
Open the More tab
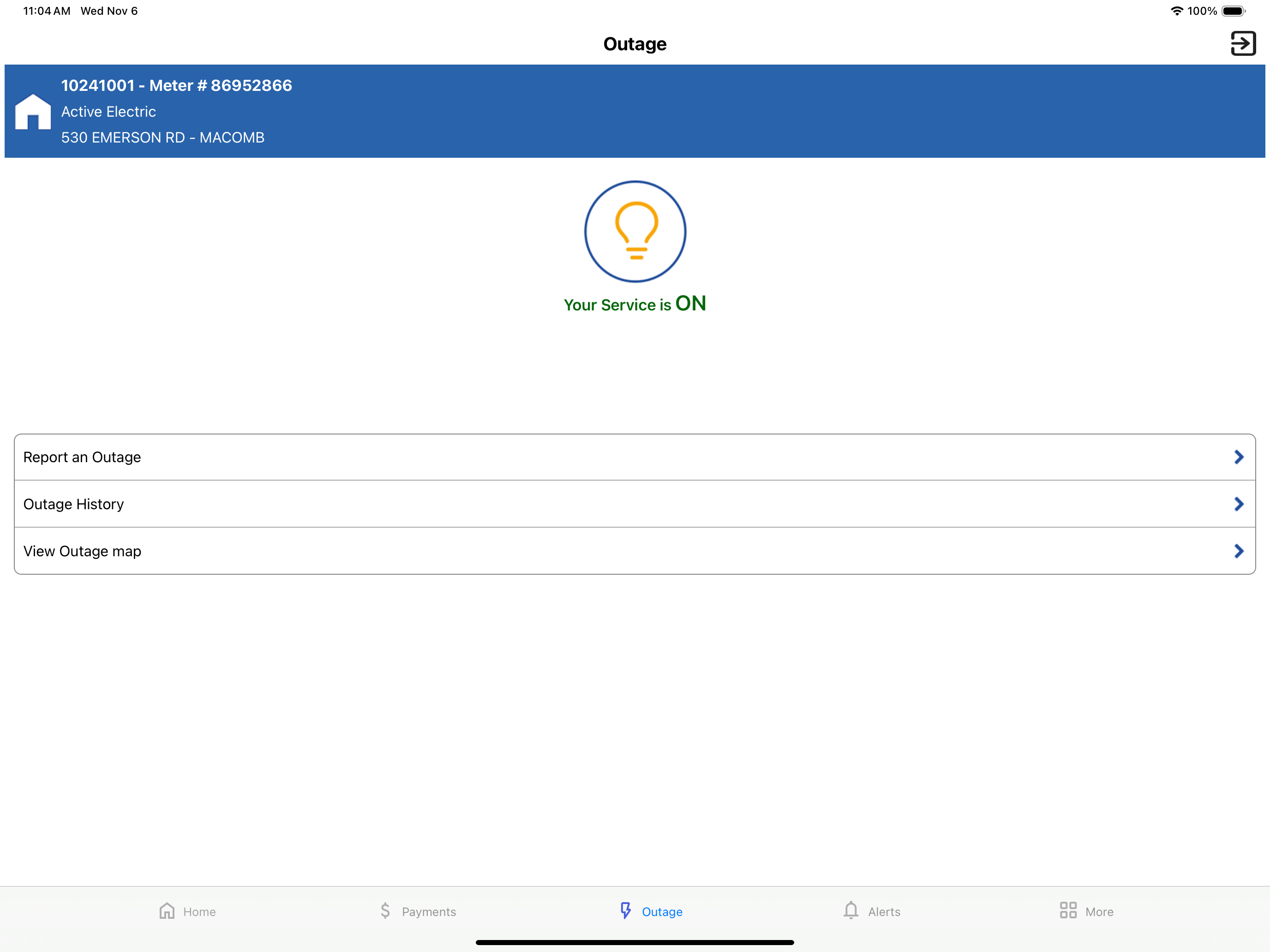click(x=1086, y=911)
